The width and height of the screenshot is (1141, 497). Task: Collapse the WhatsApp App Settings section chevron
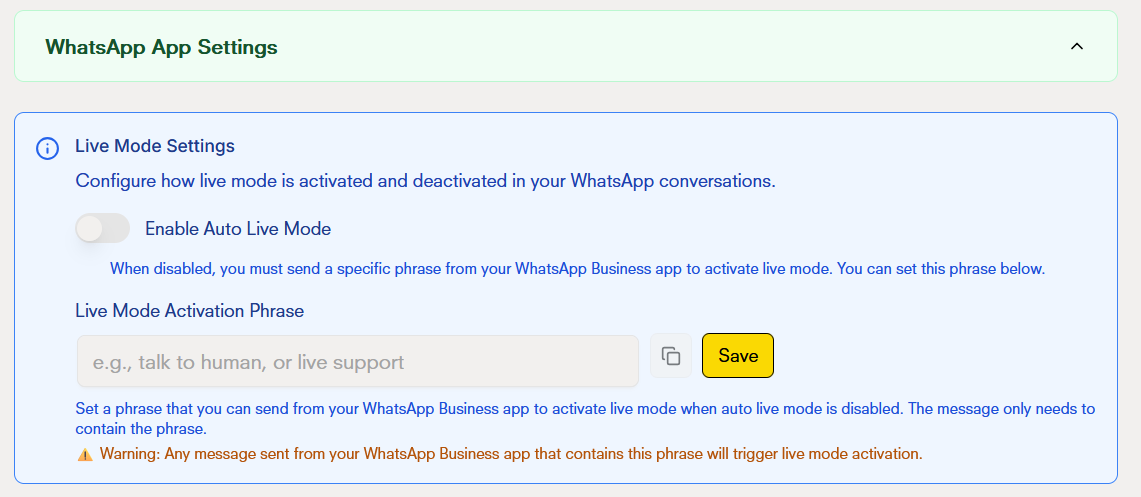point(1077,47)
